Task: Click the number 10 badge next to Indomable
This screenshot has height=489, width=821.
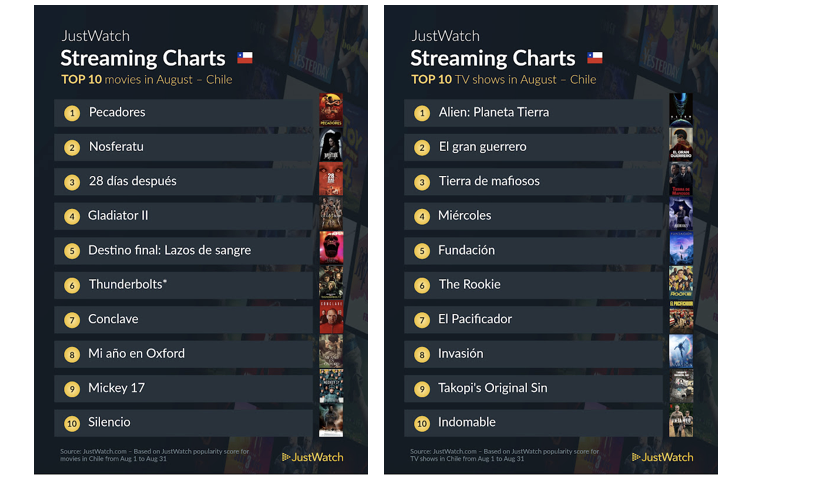Action: 421,423
